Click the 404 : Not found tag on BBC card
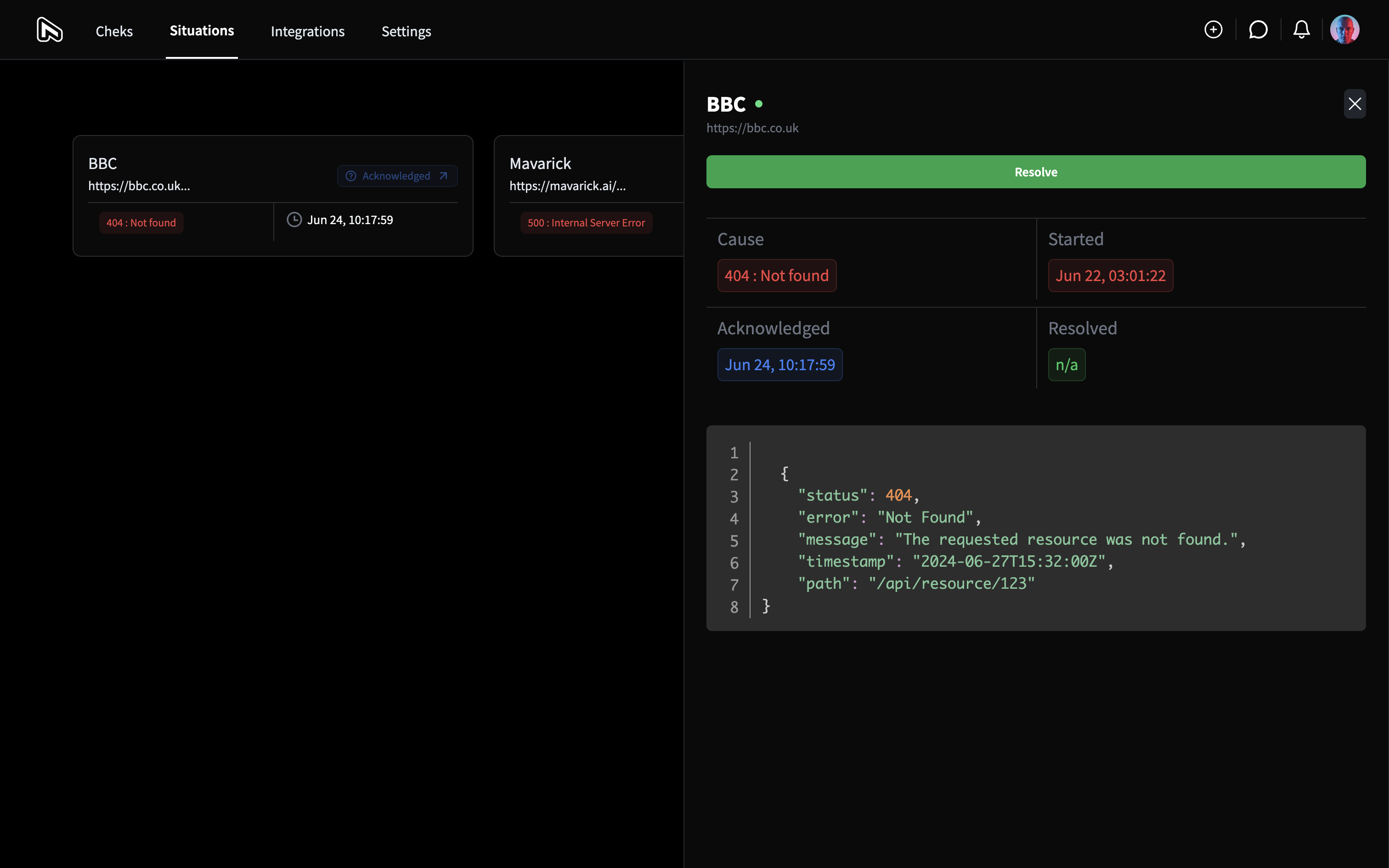This screenshot has width=1389, height=868. (141, 223)
